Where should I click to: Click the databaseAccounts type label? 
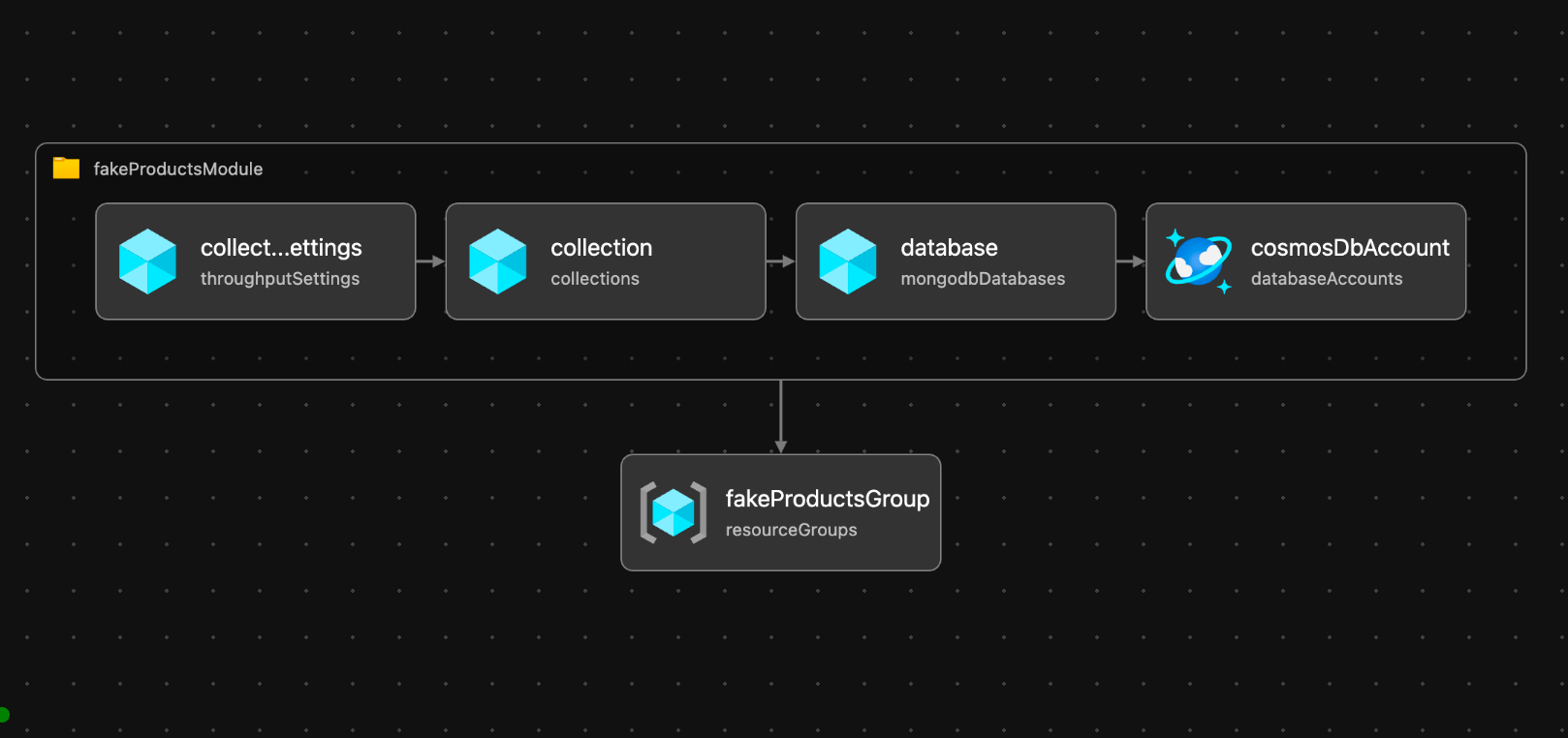pos(1327,279)
